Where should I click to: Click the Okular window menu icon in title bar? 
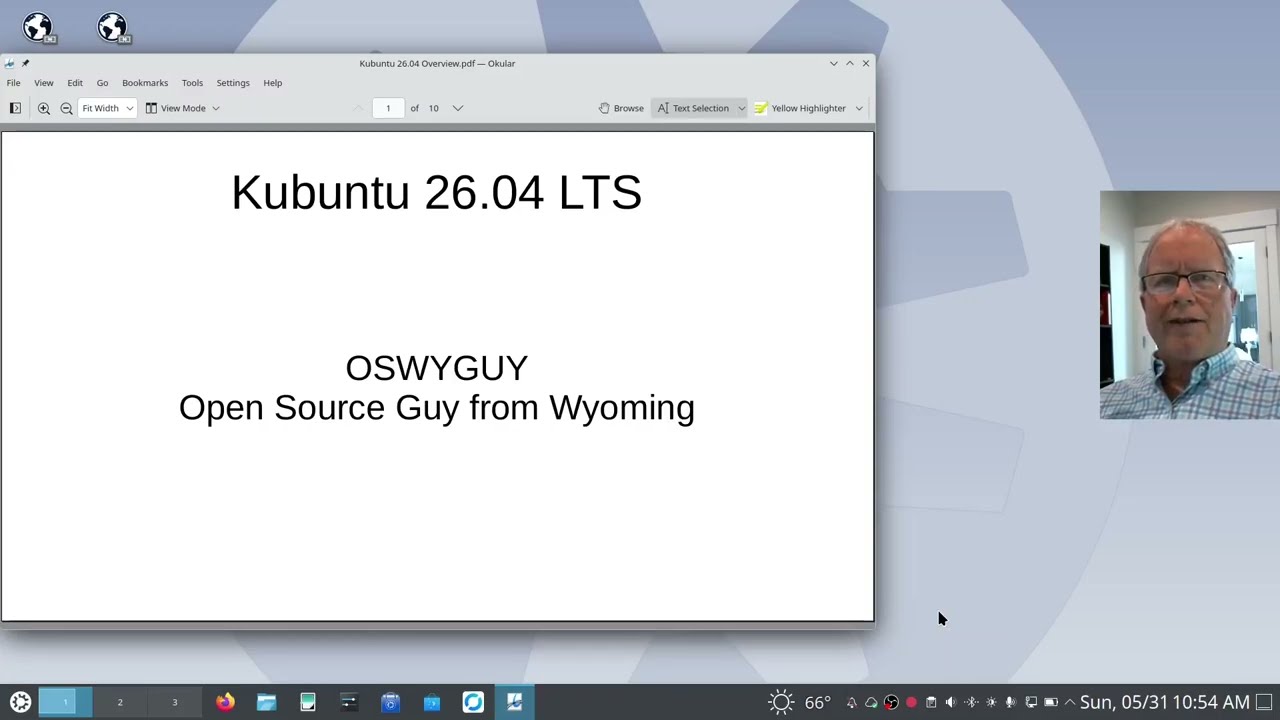[x=9, y=63]
